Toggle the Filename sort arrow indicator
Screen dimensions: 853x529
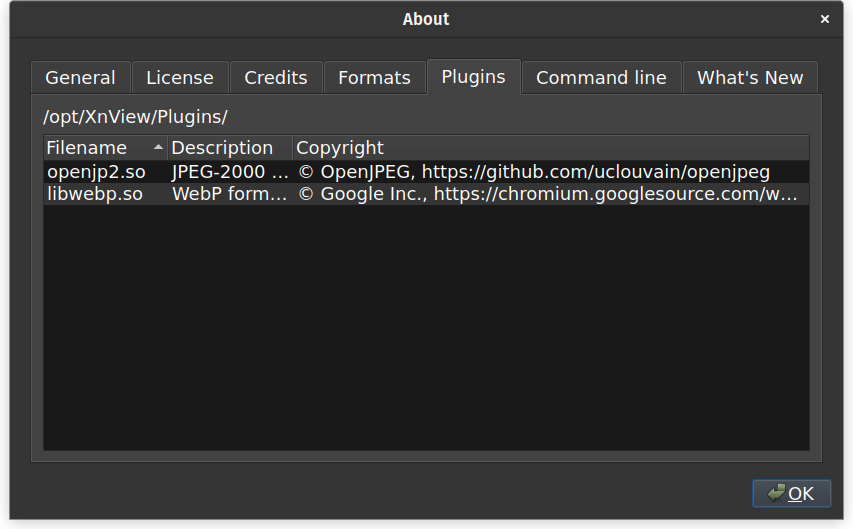(158, 148)
